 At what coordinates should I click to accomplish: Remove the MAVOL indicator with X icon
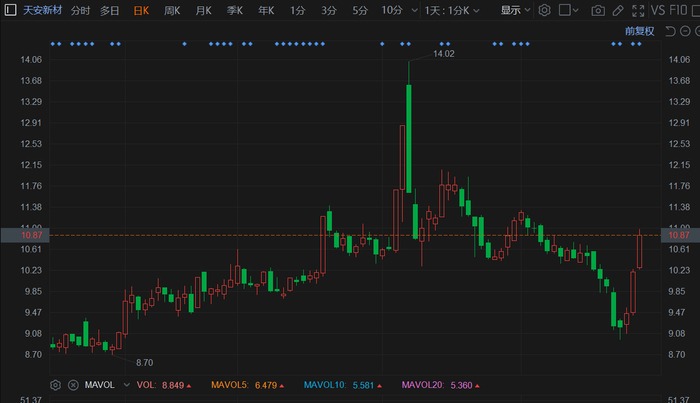pos(73,385)
